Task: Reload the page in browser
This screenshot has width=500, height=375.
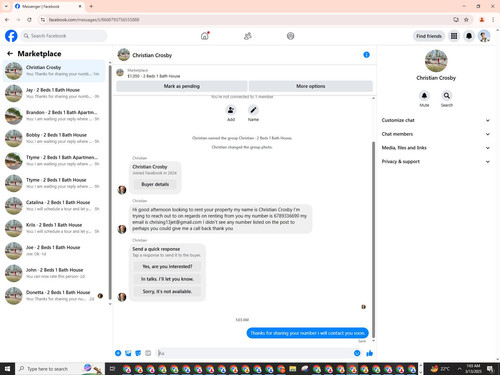Action: pos(29,20)
